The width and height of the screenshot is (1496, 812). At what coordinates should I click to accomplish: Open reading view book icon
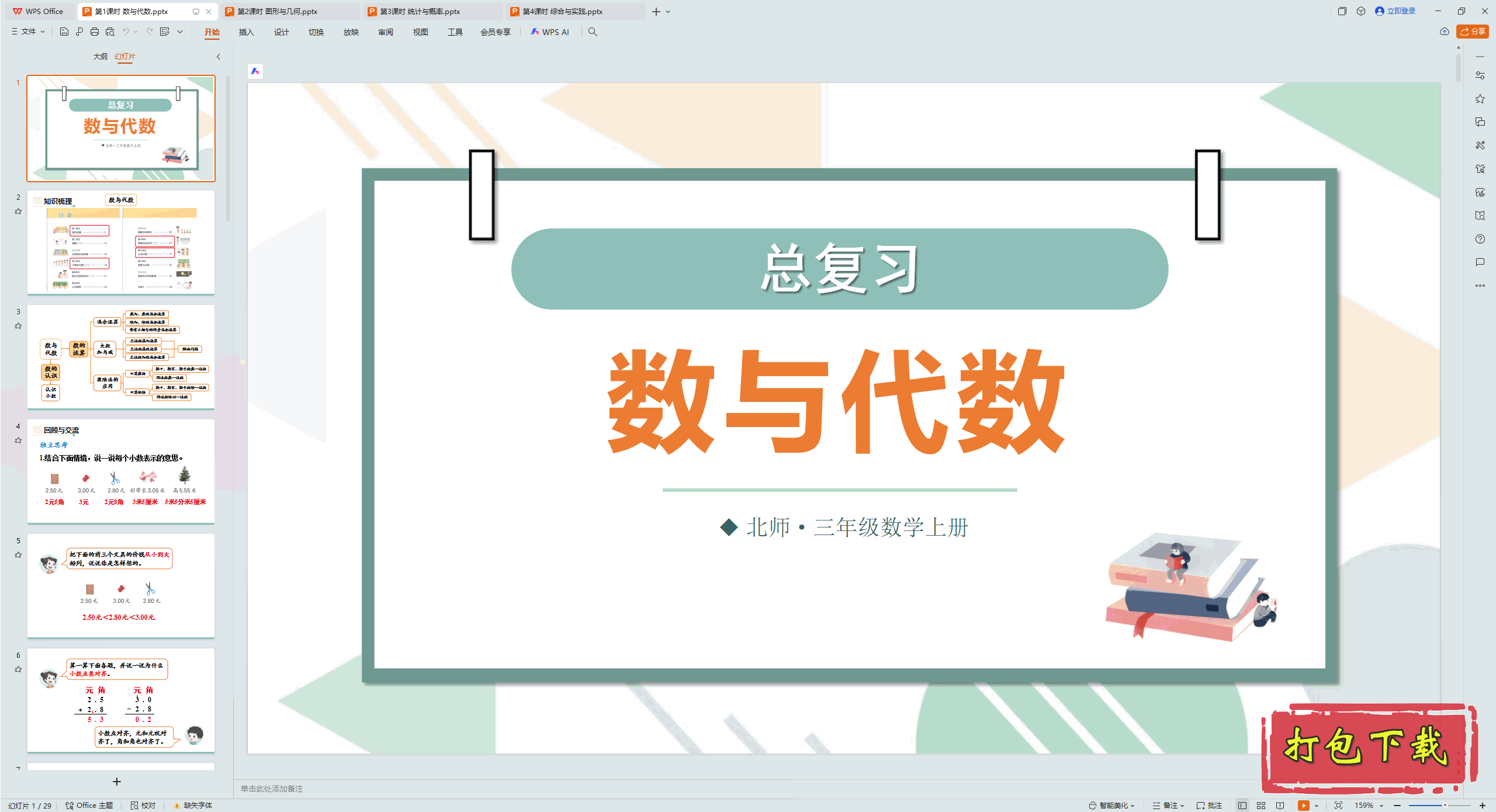(x=1280, y=806)
